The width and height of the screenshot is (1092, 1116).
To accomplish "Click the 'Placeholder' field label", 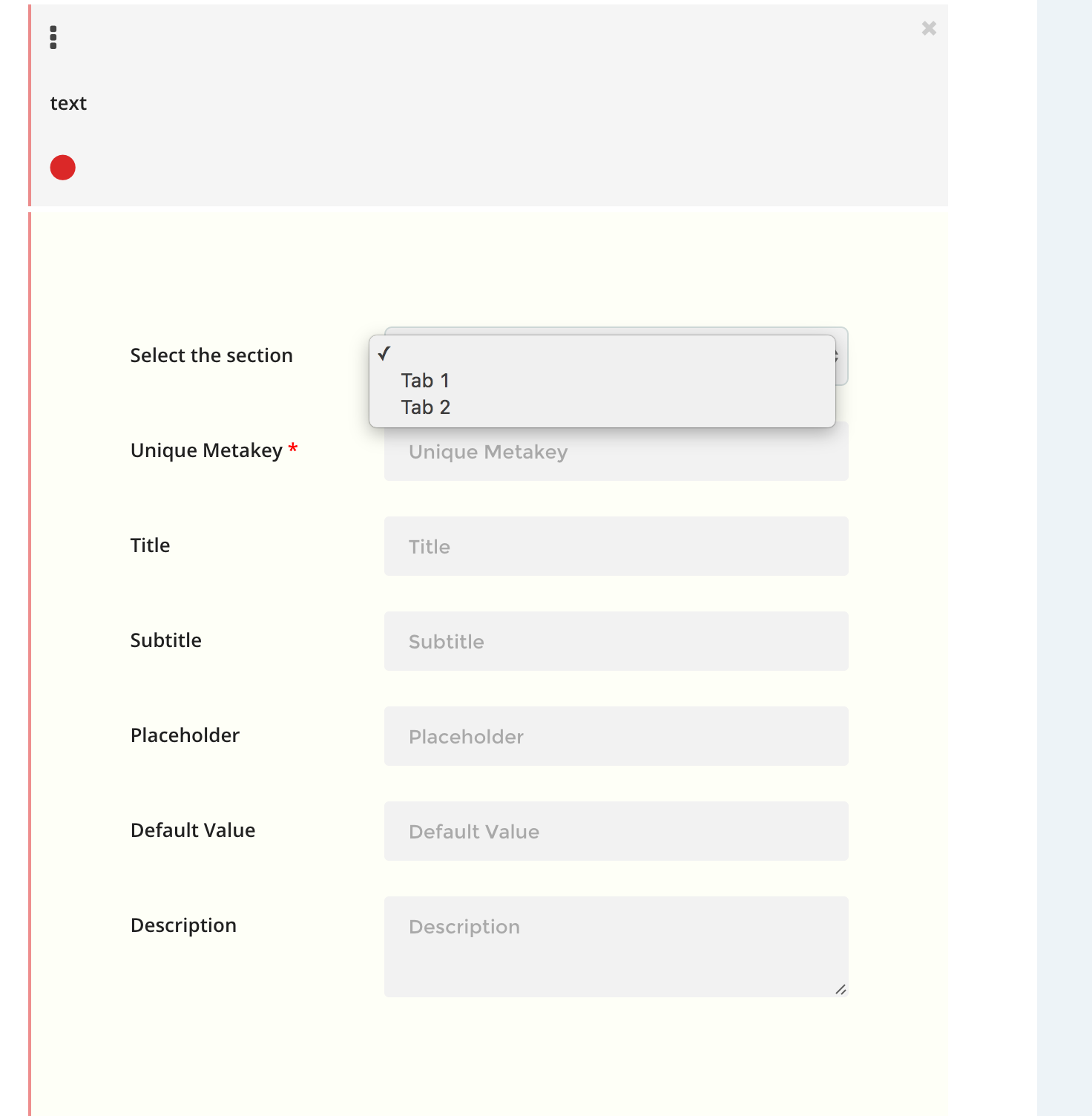I will pos(185,735).
